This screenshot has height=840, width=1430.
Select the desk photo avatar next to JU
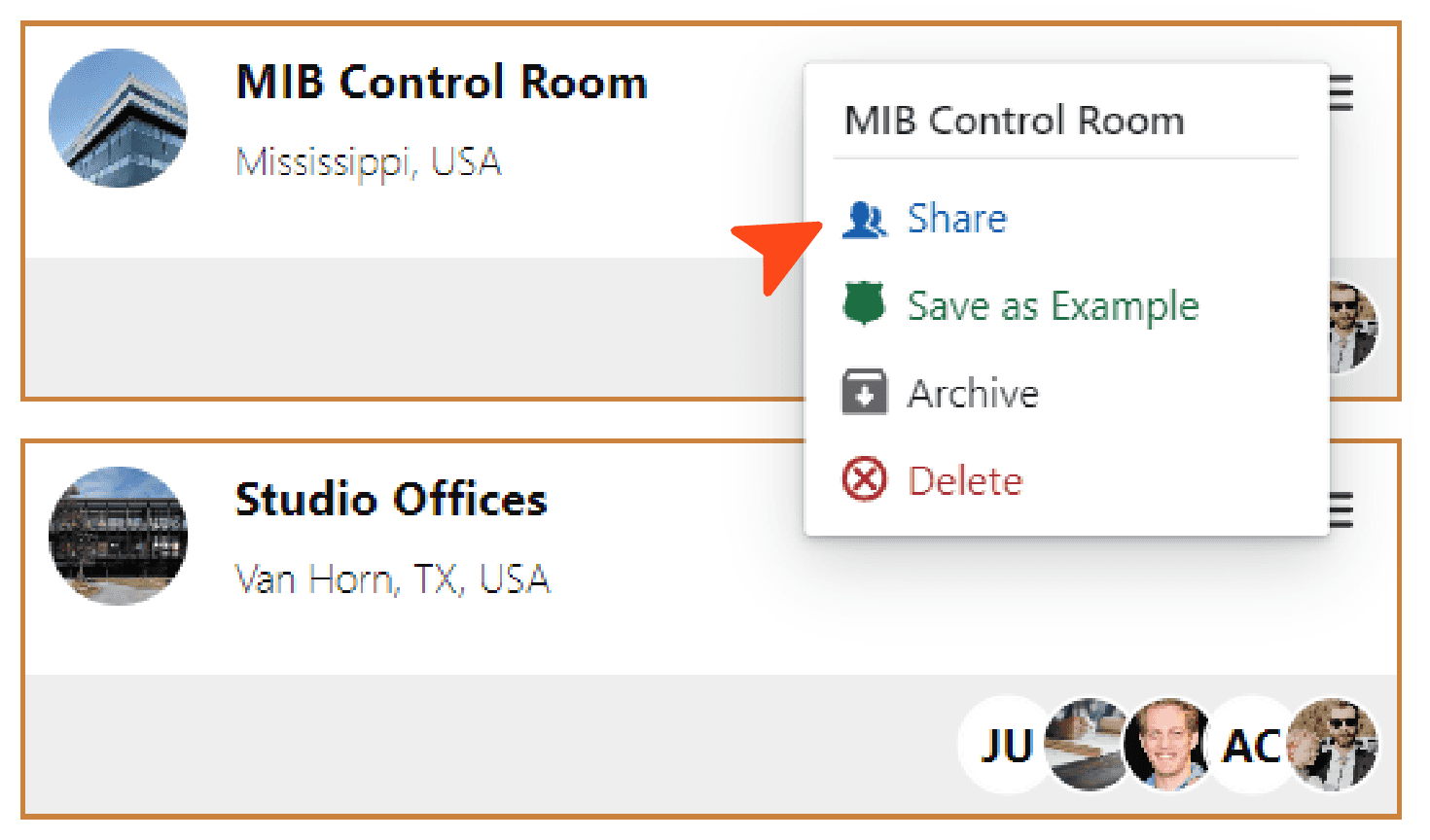(x=1085, y=744)
